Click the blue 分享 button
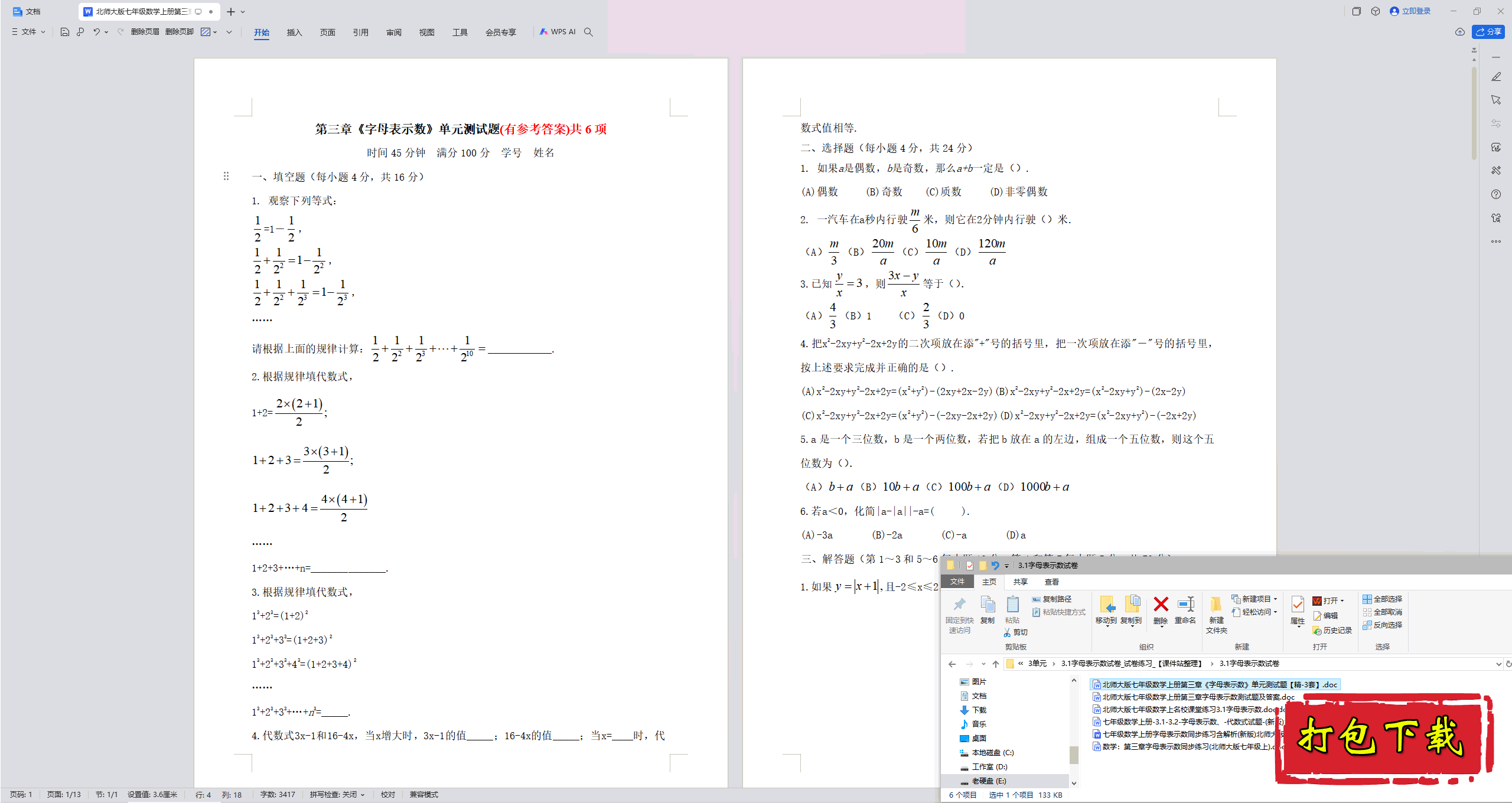Image resolution: width=1512 pixels, height=803 pixels. point(1488,32)
